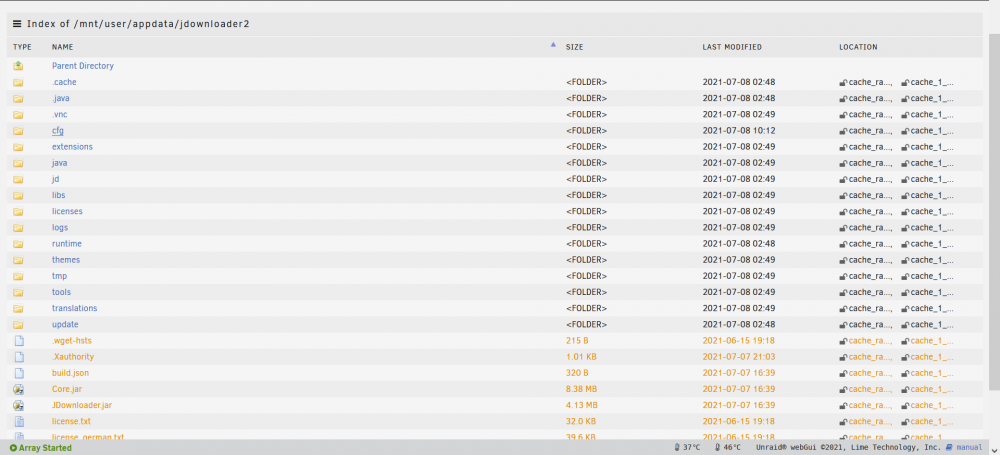The width and height of the screenshot is (1000, 455).
Task: Open the runtime folder link
Action: (67, 244)
